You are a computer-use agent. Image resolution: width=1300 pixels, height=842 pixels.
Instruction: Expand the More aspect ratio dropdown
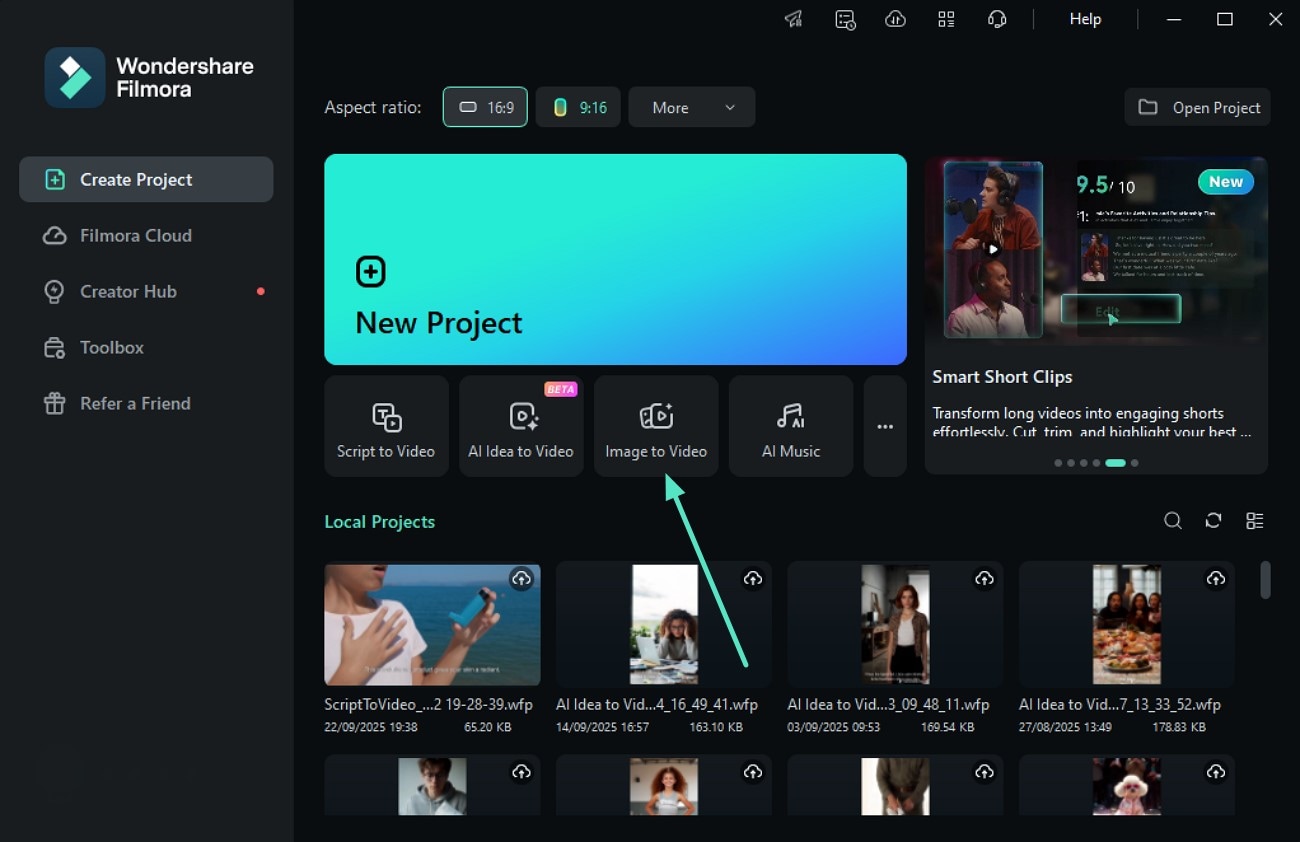(692, 107)
